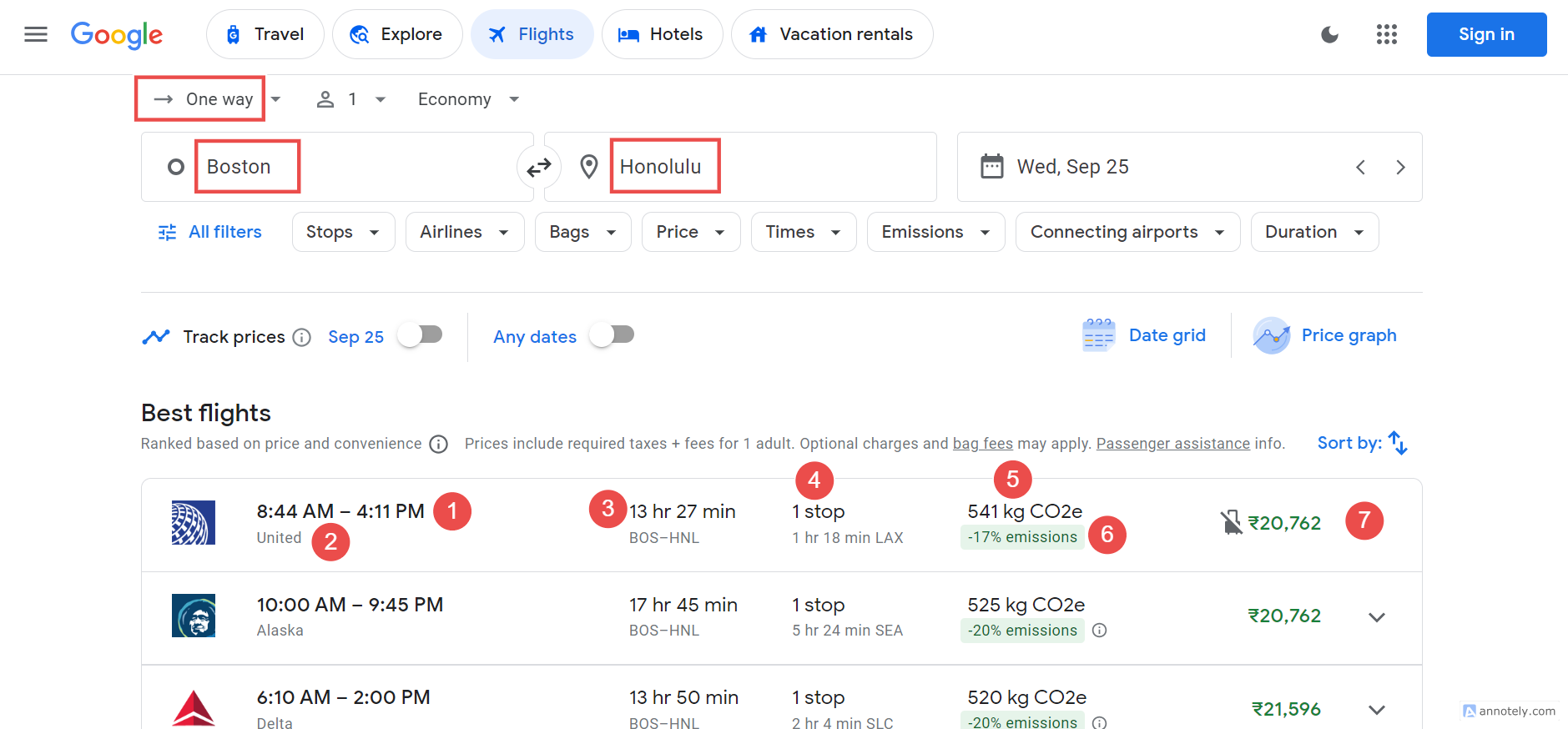This screenshot has height=729, width=1568.
Task: Click the destination location pin icon
Action: 589,167
